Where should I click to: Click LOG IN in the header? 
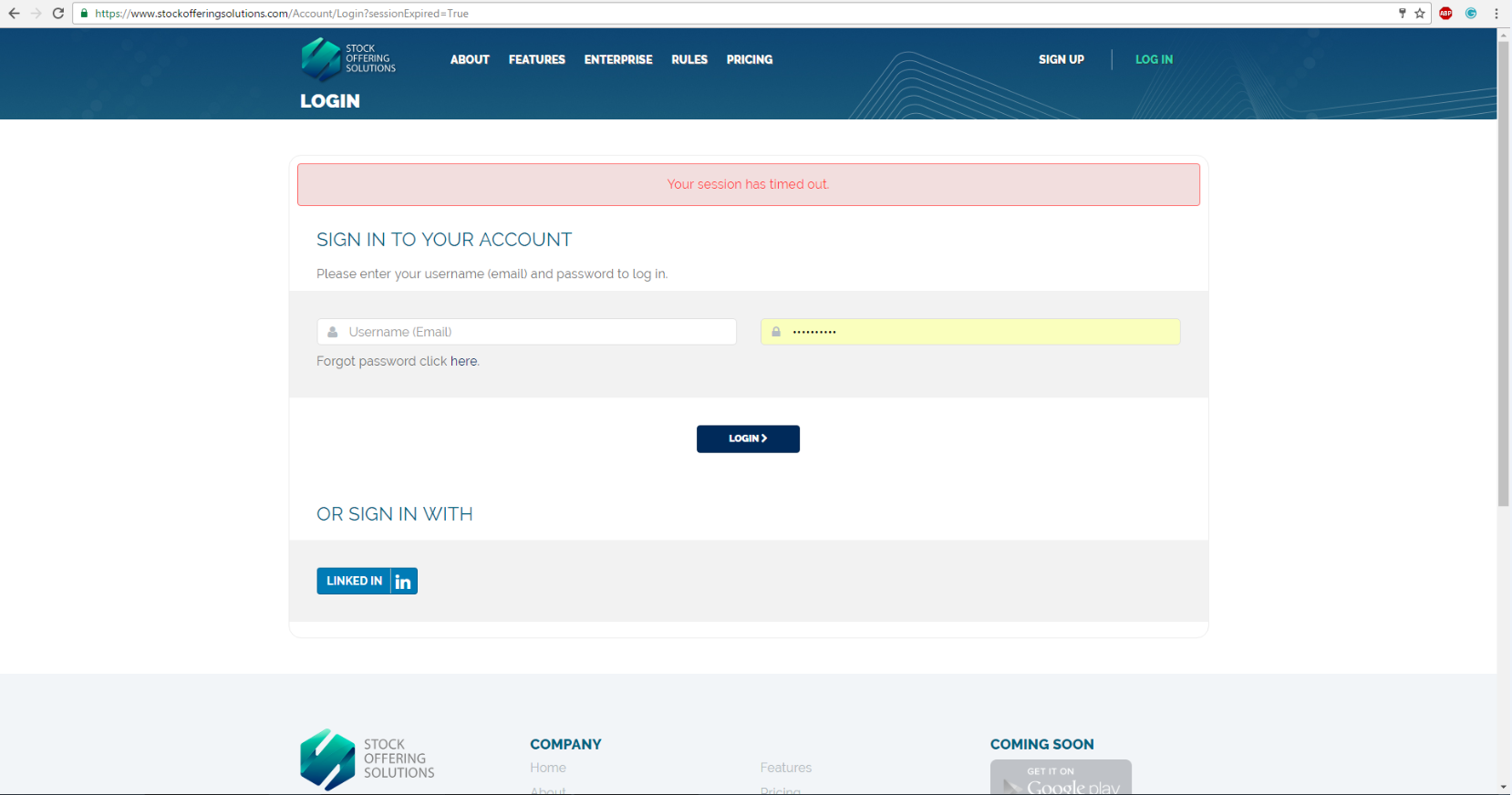tap(1155, 59)
